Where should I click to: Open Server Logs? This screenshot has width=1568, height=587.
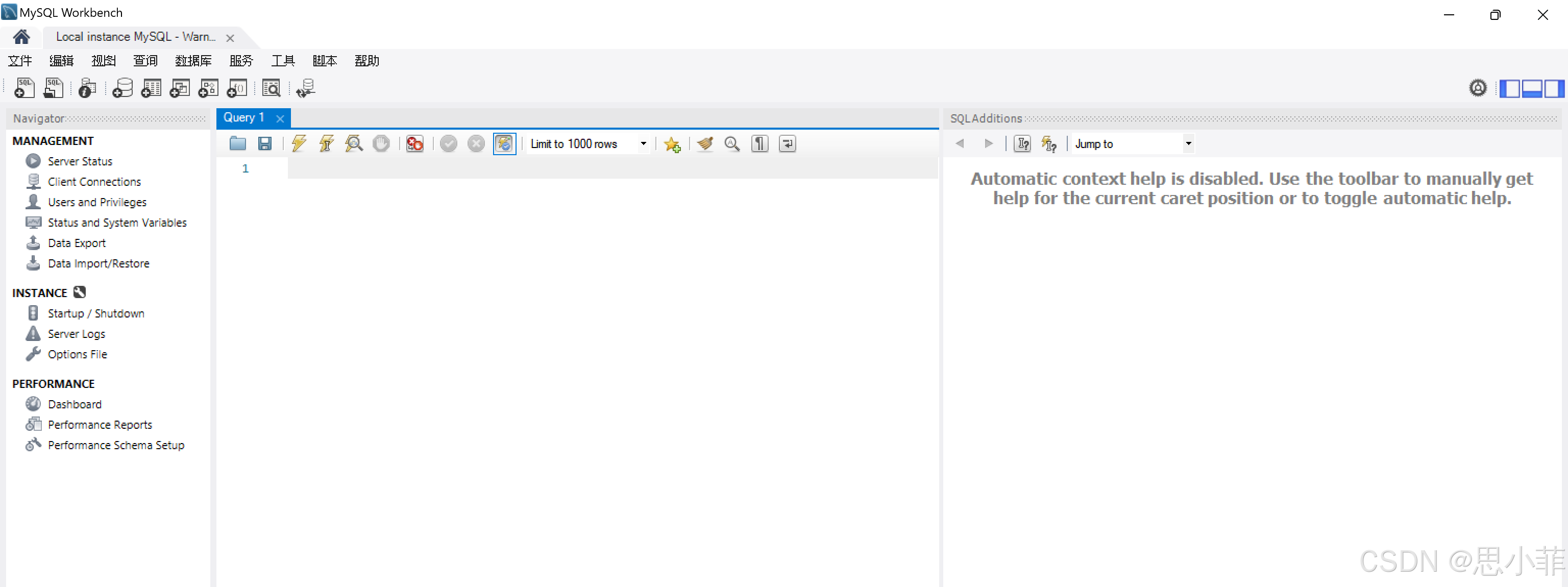pos(76,334)
